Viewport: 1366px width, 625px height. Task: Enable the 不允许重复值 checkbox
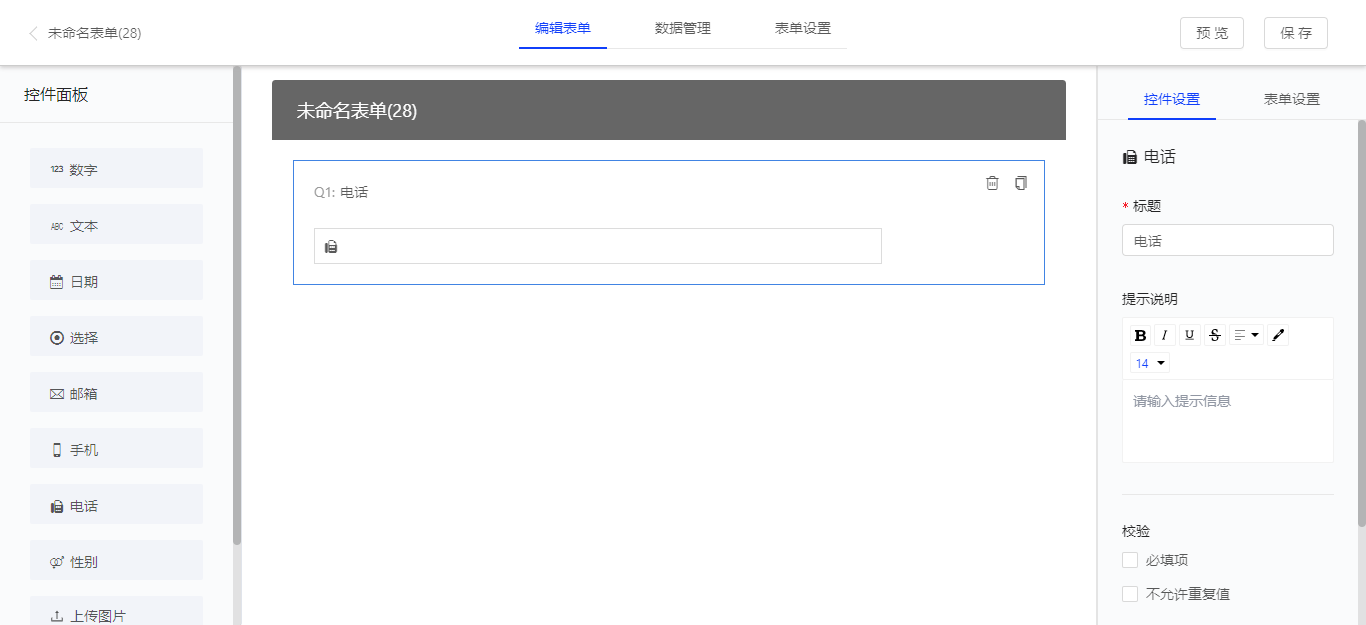point(1130,594)
